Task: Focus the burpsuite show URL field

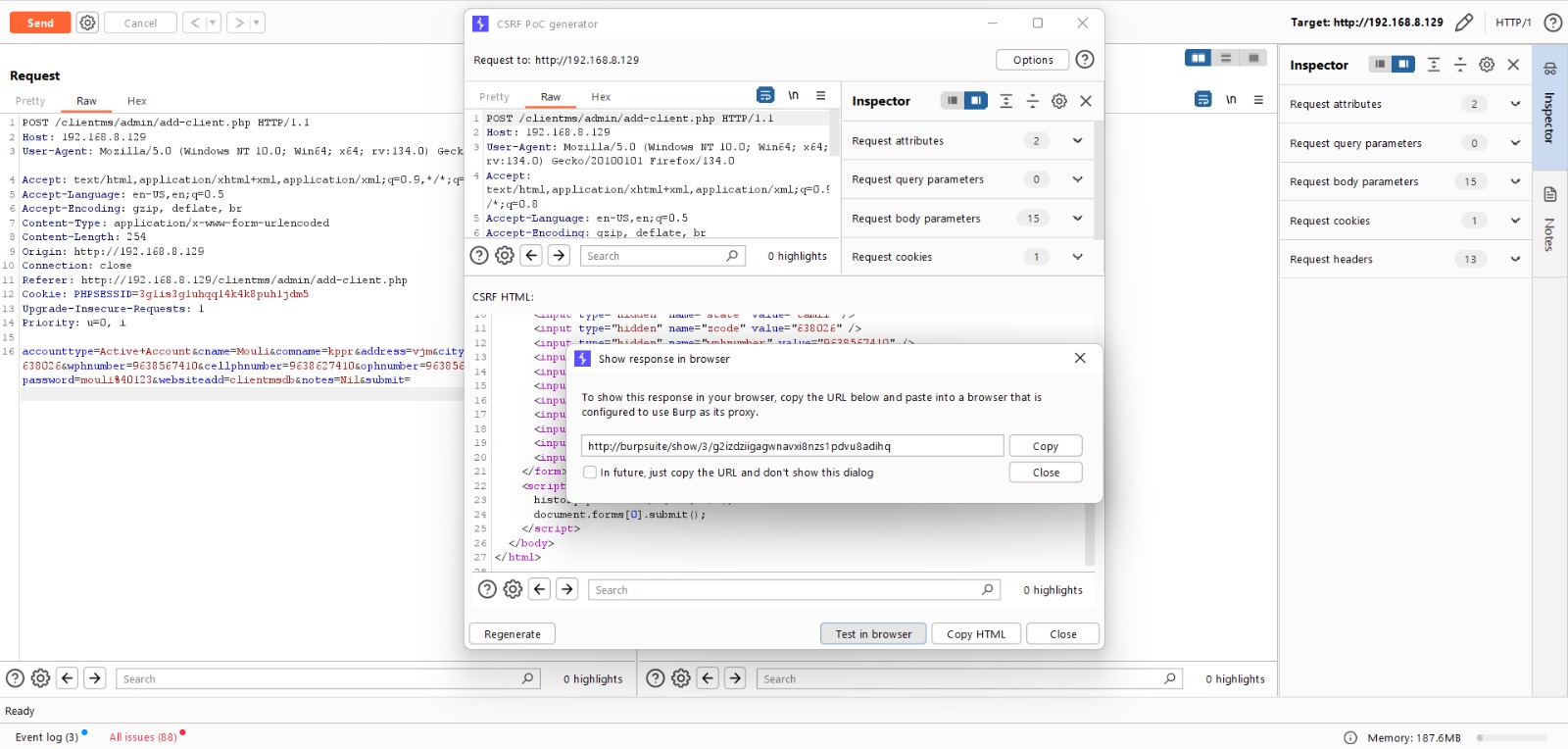Action: (x=792, y=446)
